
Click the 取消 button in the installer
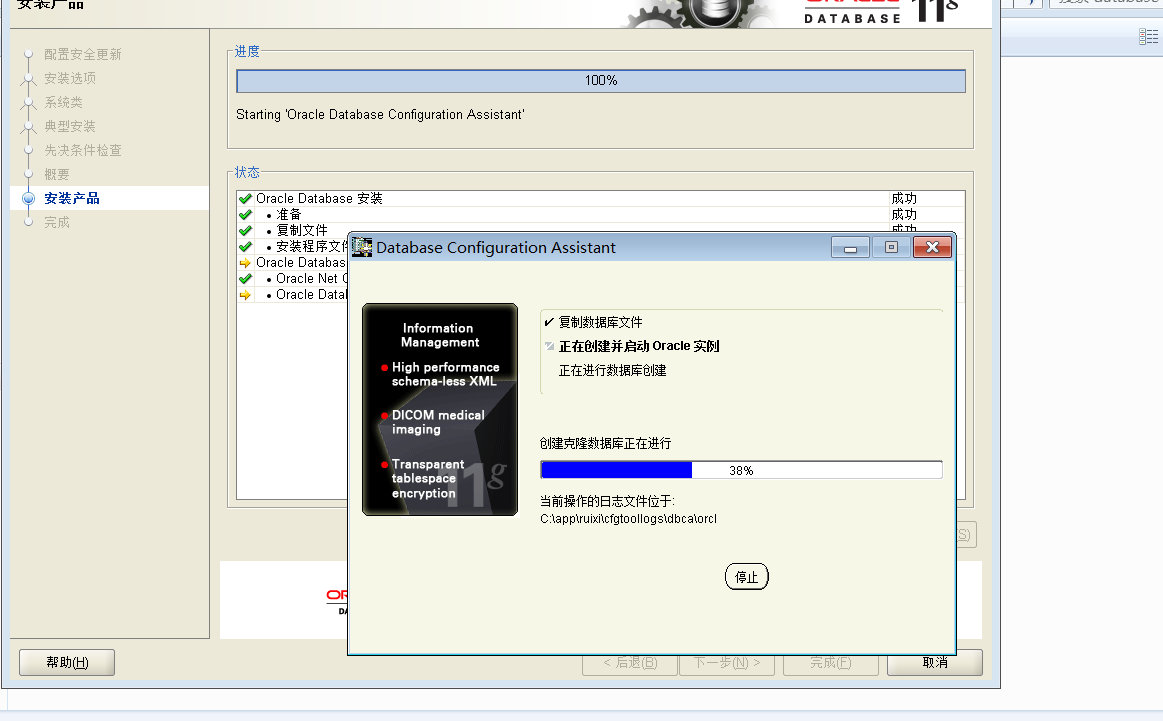pyautogui.click(x=935, y=662)
